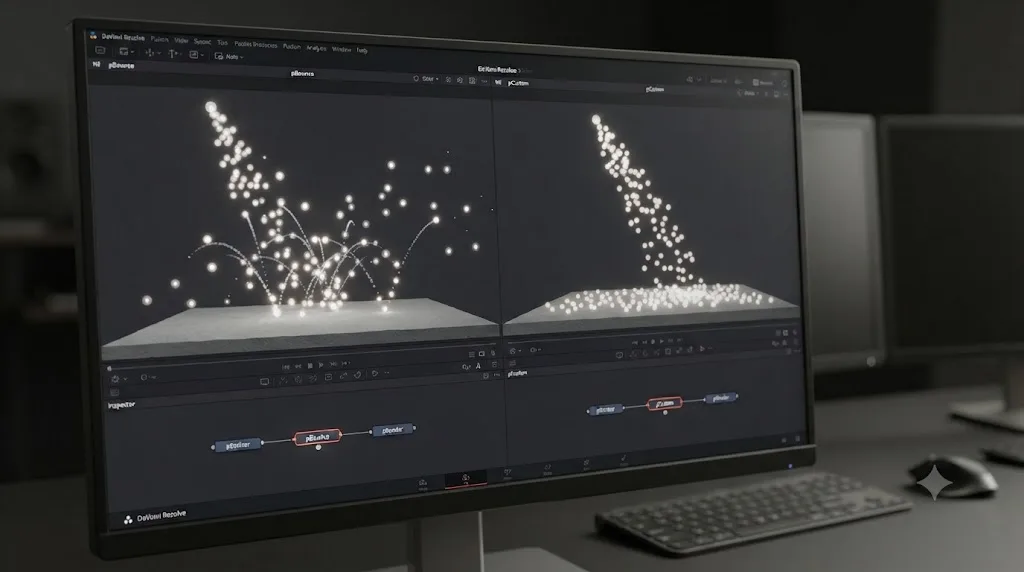The width and height of the screenshot is (1024, 572).
Task: Click the letter A icon below left viewer
Action: (478, 366)
